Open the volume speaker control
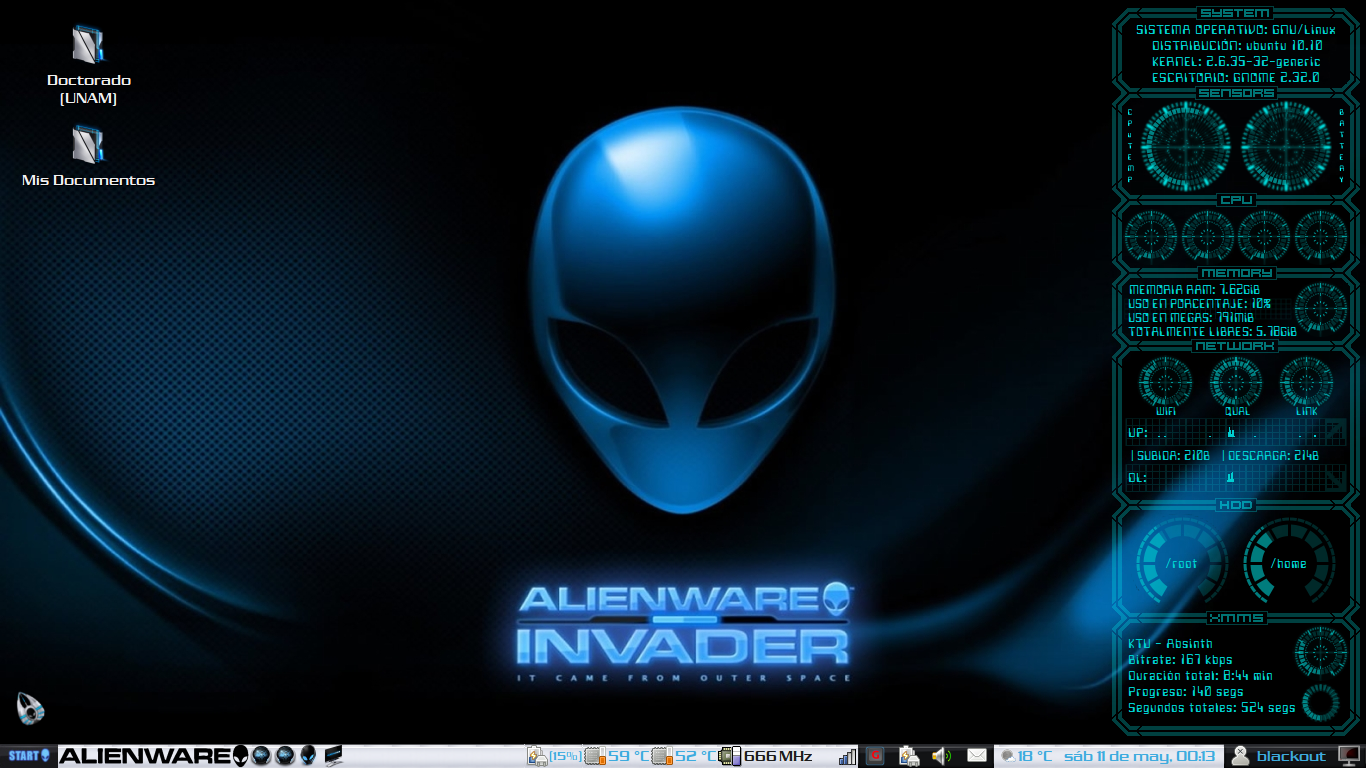The width and height of the screenshot is (1366, 768). click(941, 756)
